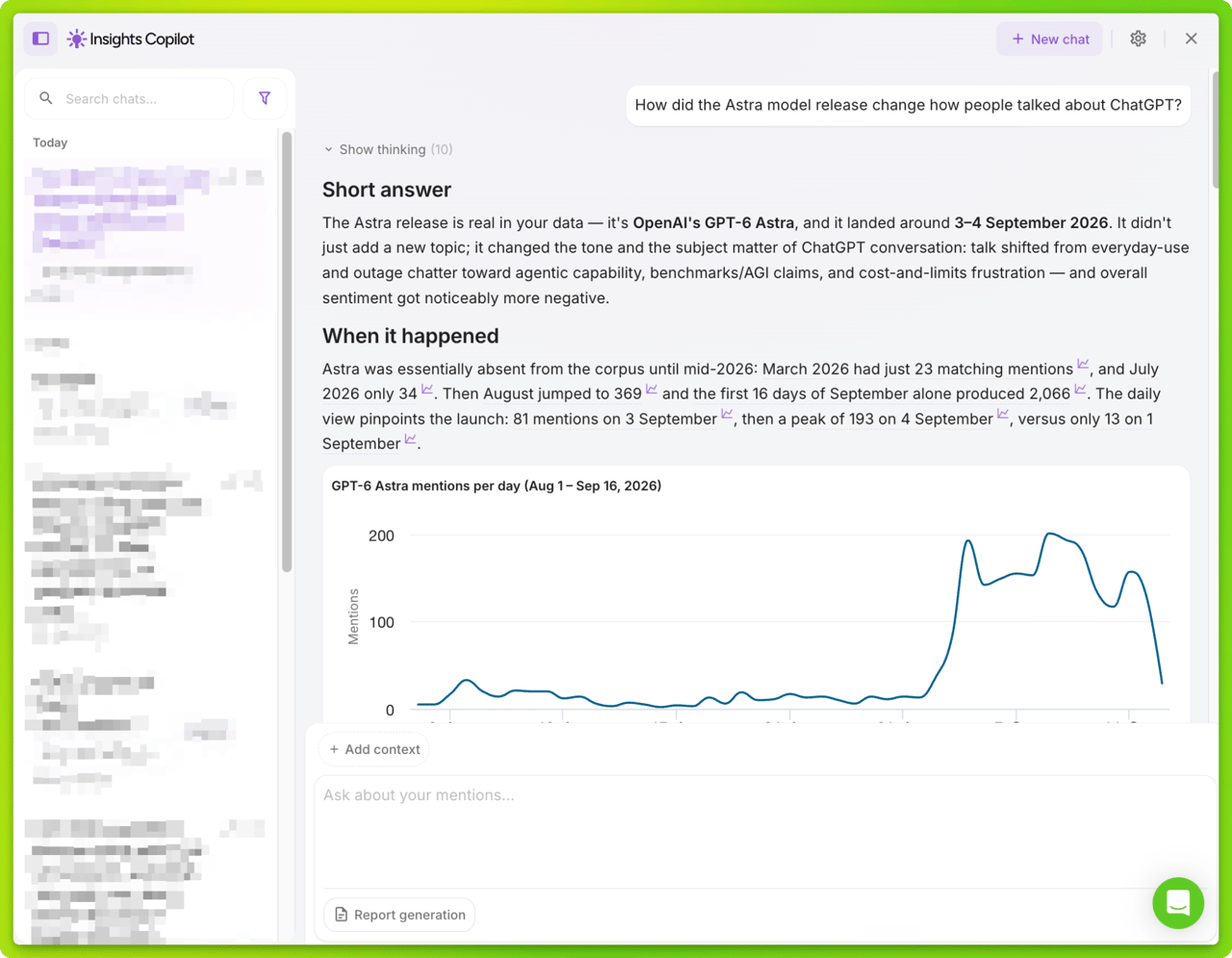Open chart citation after '13 on 1 September'
This screenshot has width=1232, height=958.
click(410, 440)
